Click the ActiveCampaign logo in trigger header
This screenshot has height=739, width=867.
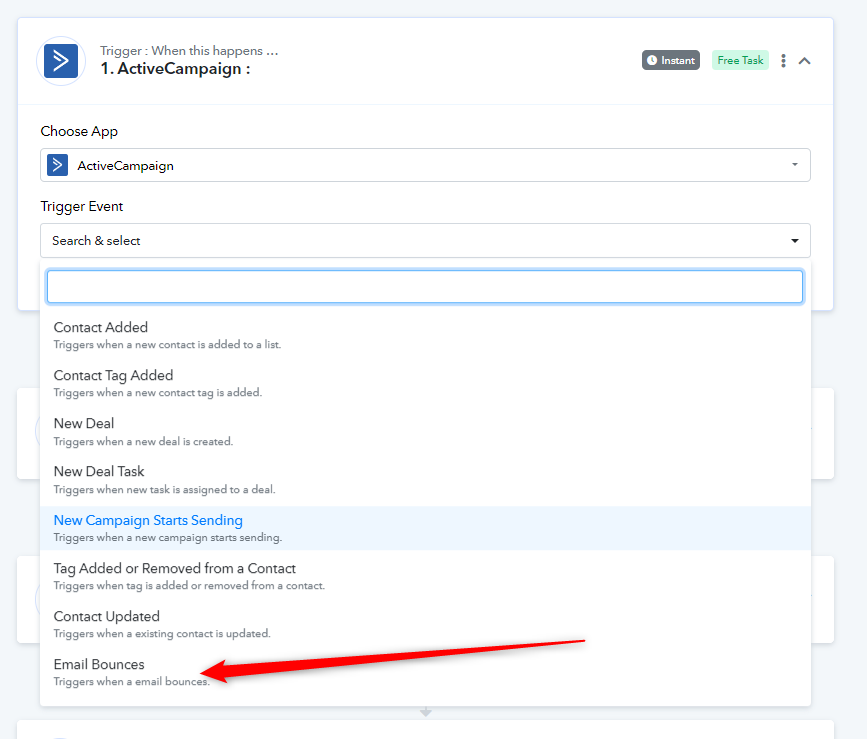click(x=61, y=61)
